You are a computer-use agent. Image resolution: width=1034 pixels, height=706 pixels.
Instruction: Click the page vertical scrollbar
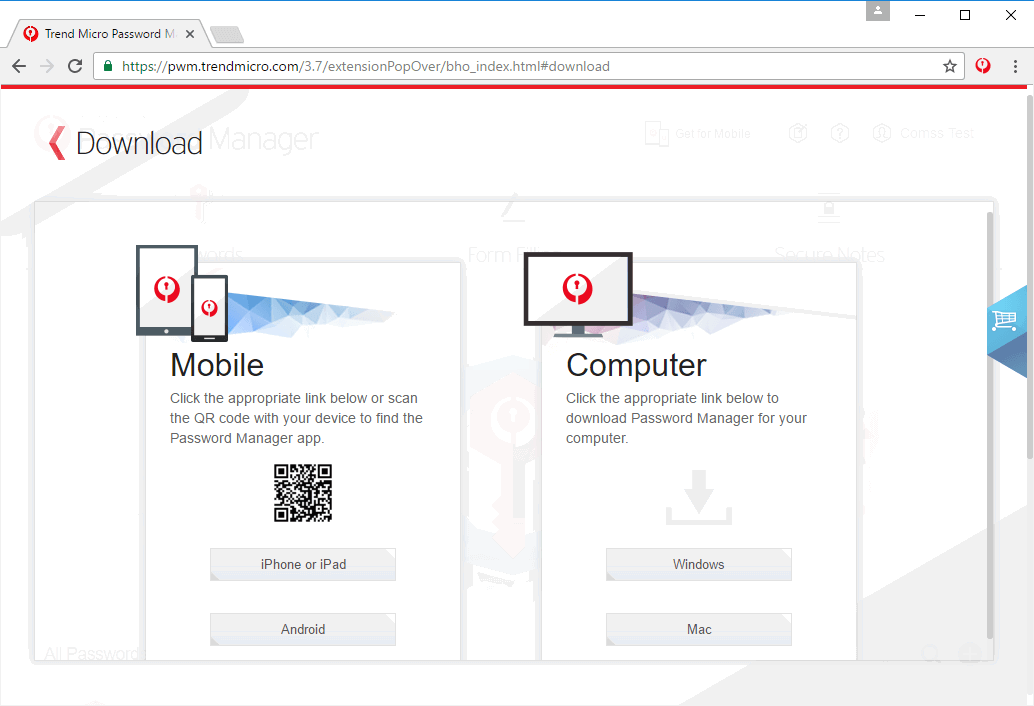(x=1030, y=277)
